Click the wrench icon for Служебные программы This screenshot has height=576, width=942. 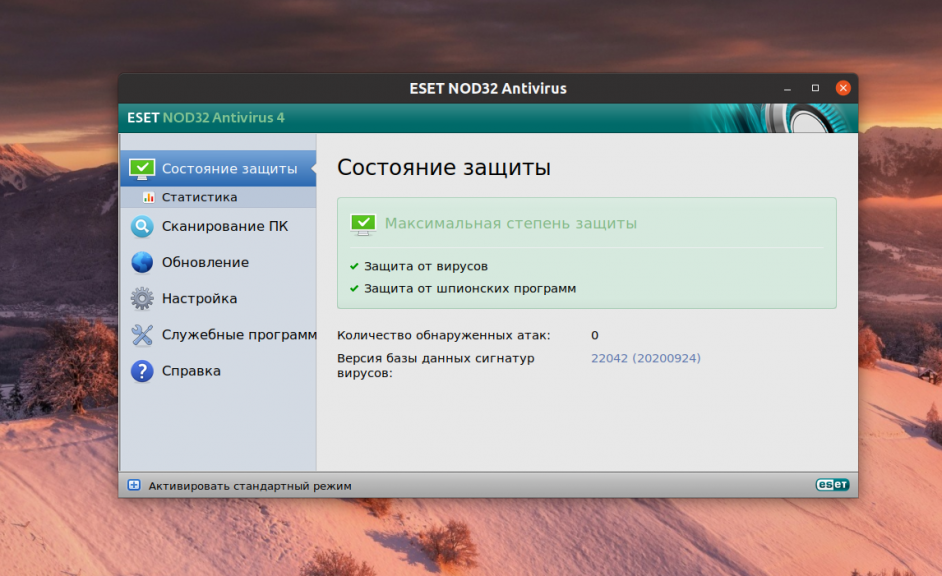142,334
